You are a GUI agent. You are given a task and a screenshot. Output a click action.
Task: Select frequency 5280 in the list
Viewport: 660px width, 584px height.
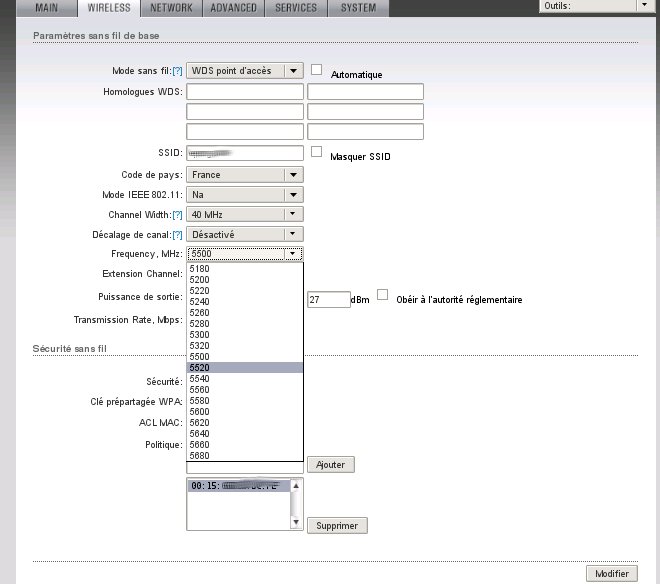coord(245,323)
